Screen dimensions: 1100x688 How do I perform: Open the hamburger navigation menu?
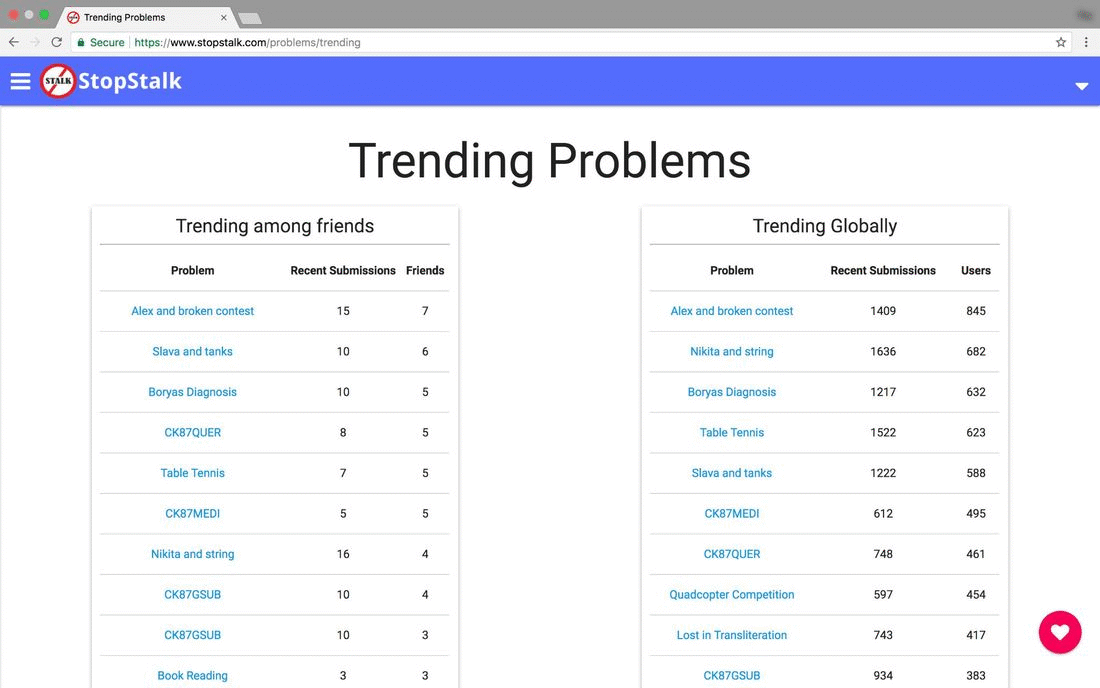pos(20,81)
